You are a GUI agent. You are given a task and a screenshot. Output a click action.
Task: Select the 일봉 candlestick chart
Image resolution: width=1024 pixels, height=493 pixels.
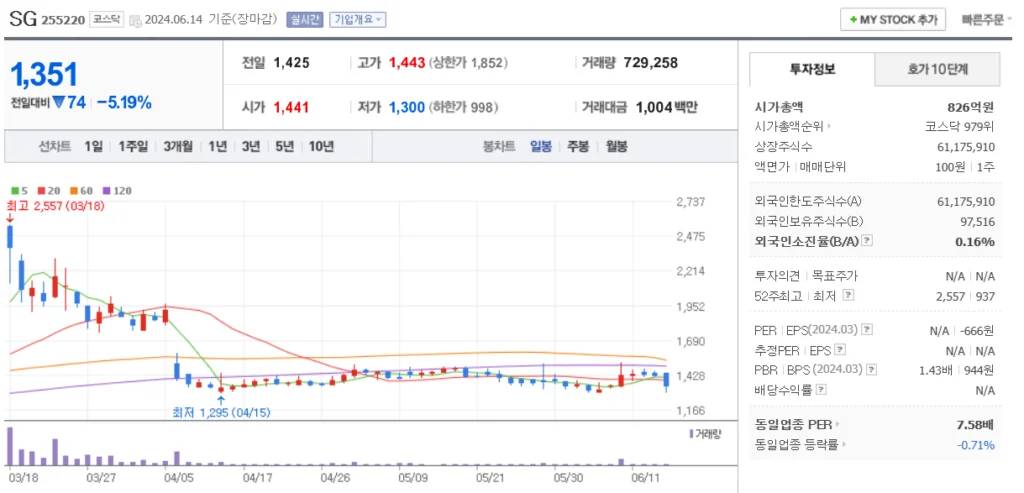(x=541, y=146)
